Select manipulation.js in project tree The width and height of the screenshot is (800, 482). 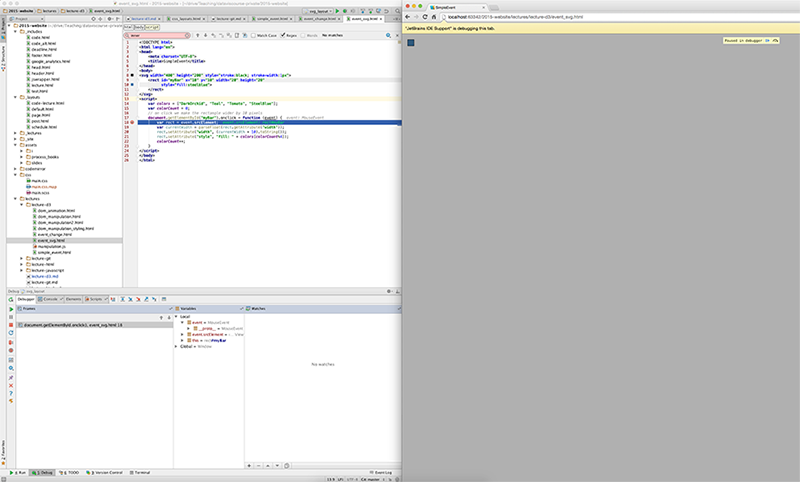pos(52,246)
